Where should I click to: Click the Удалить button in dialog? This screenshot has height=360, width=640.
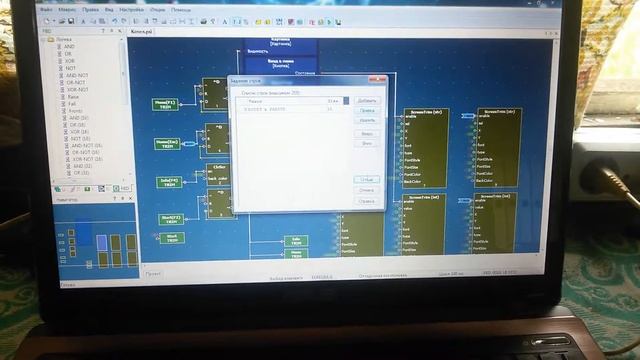coord(367,120)
